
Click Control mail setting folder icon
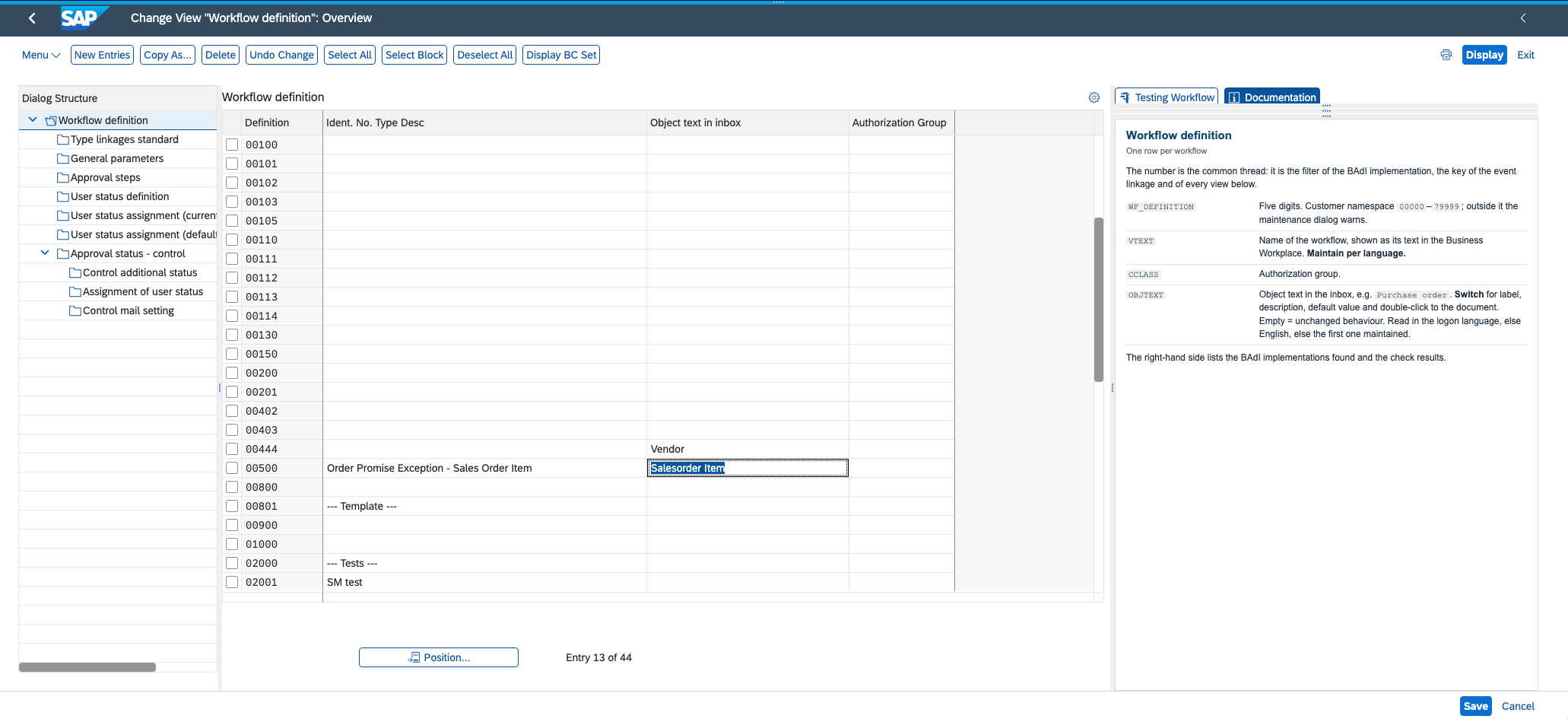75,310
